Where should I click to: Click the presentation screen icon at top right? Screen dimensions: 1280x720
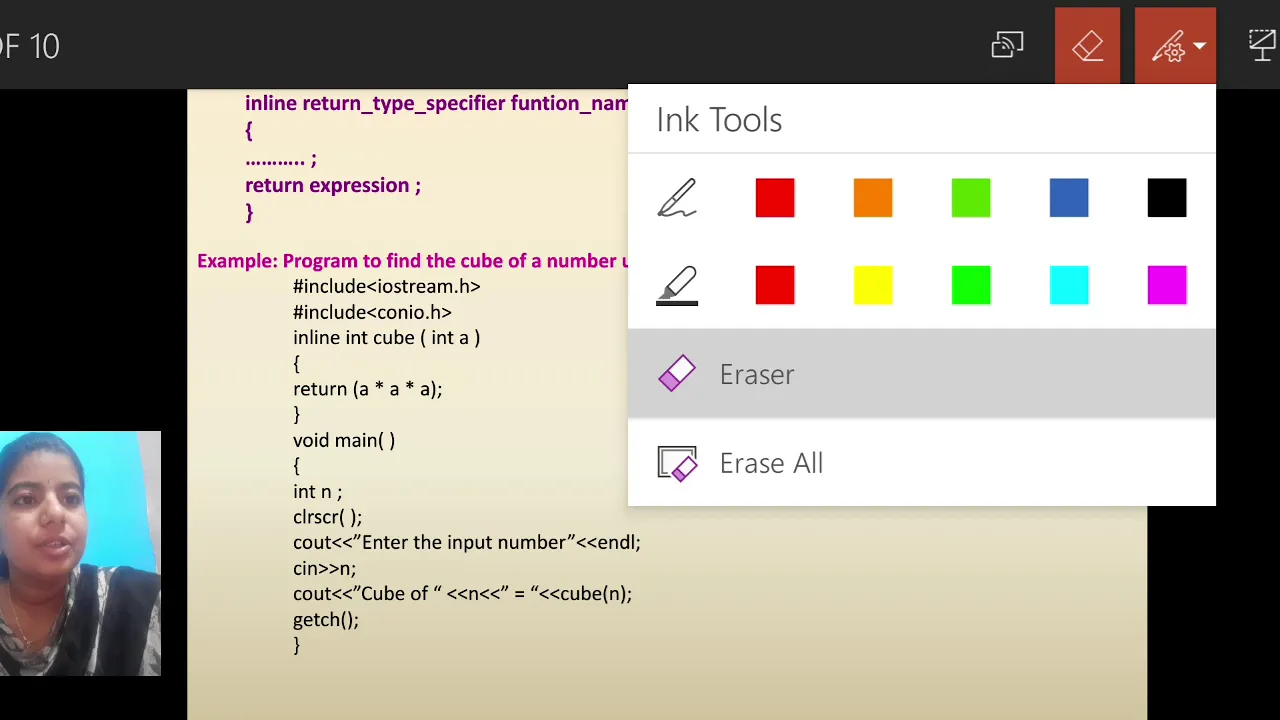1263,45
